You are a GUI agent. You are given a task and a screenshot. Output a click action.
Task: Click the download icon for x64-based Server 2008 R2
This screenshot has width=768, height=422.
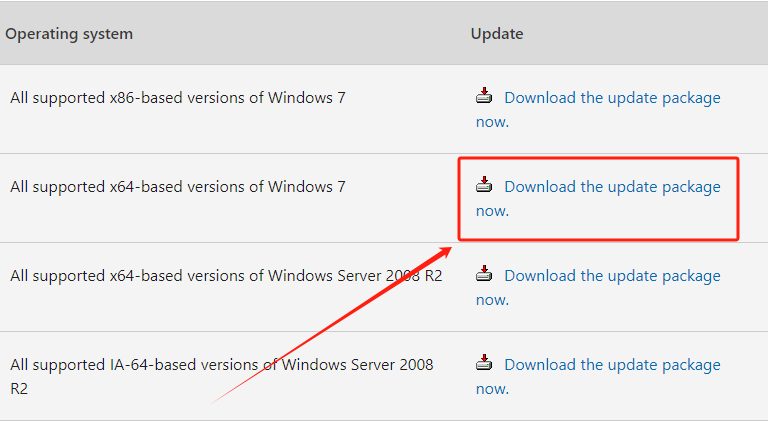click(x=484, y=274)
